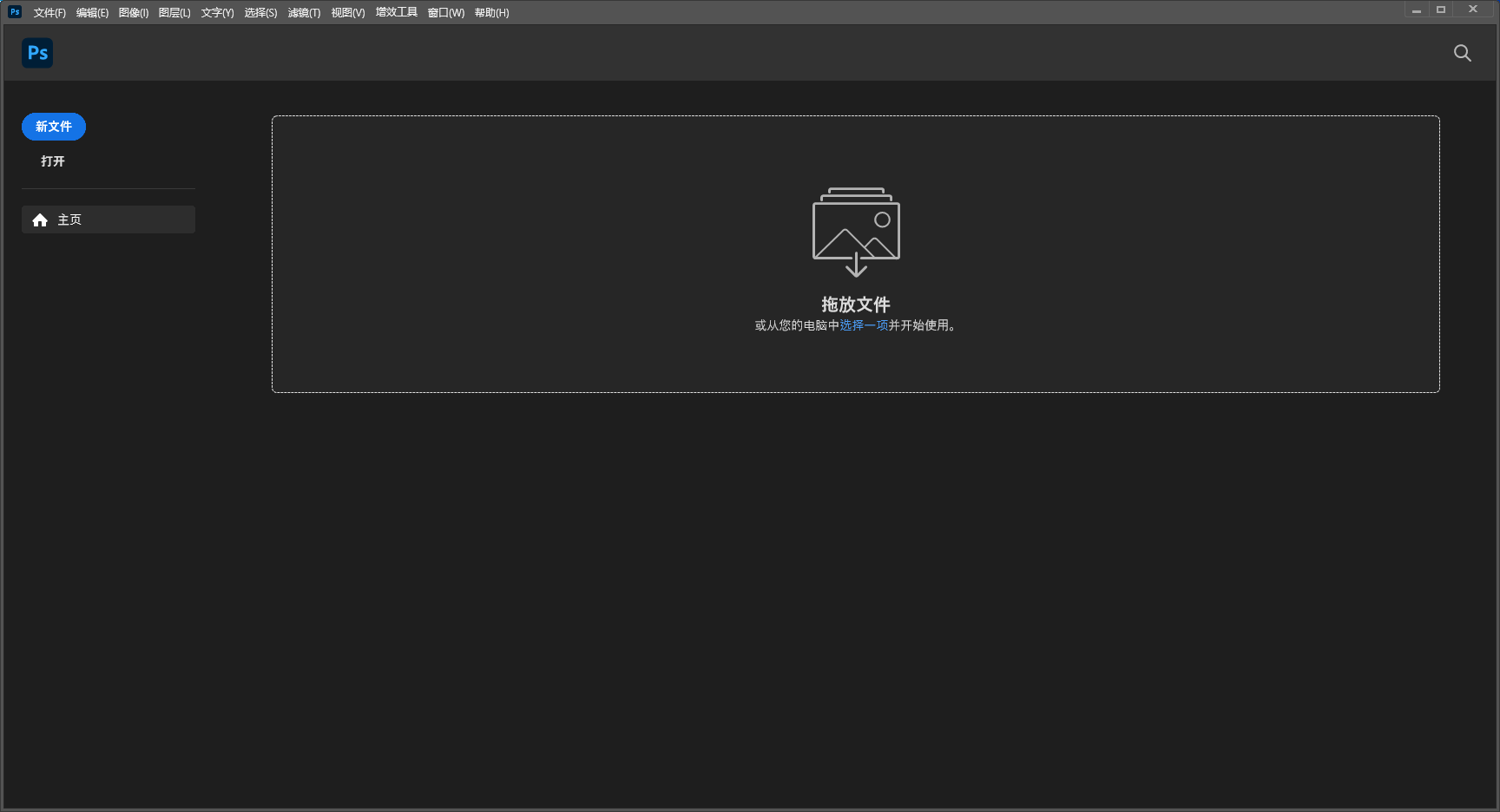Open the 视图(V) menu
Image resolution: width=1500 pixels, height=812 pixels.
tap(348, 13)
